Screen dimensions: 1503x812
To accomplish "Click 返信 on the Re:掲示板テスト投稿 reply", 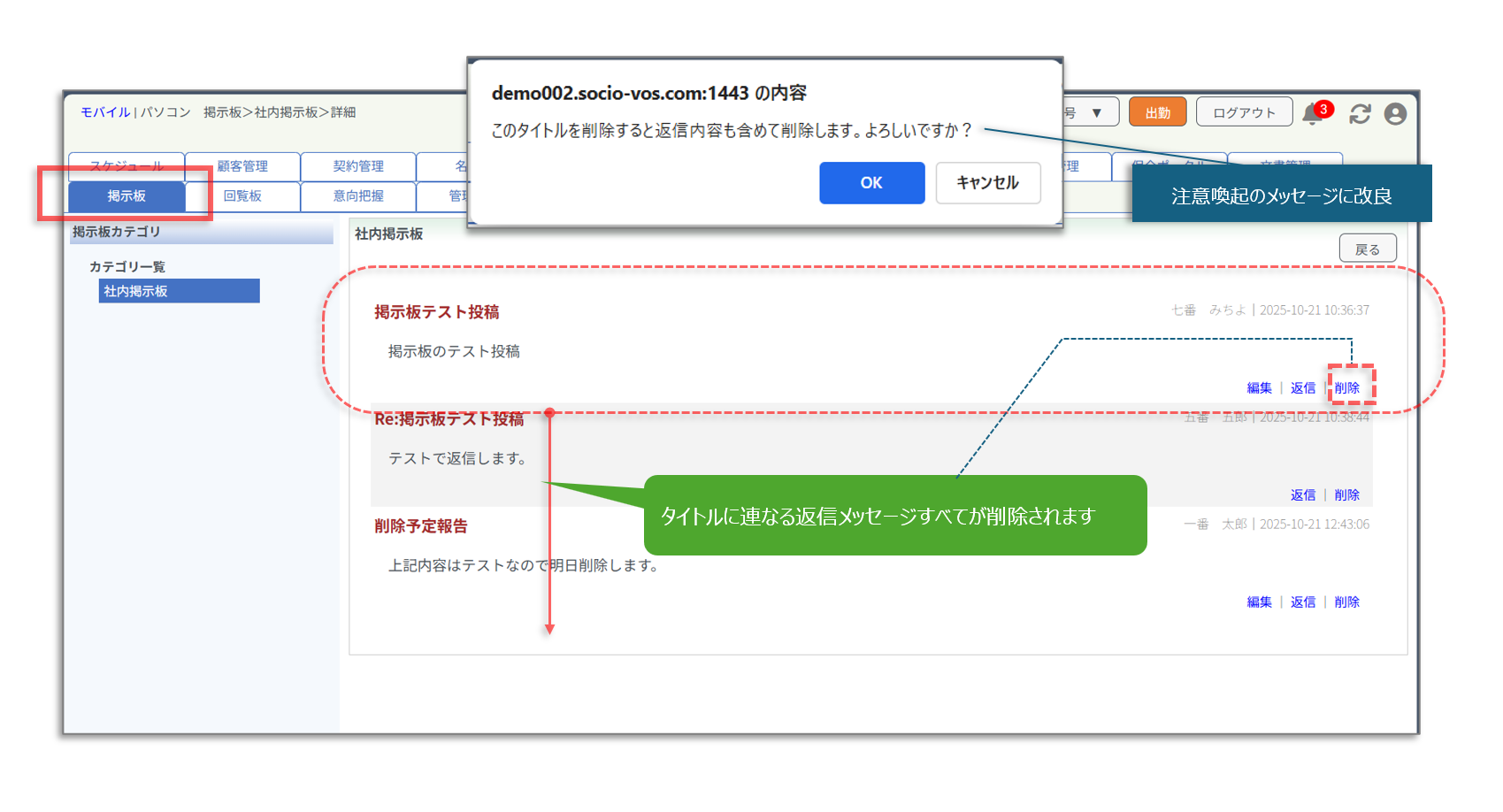I will click(x=1302, y=495).
